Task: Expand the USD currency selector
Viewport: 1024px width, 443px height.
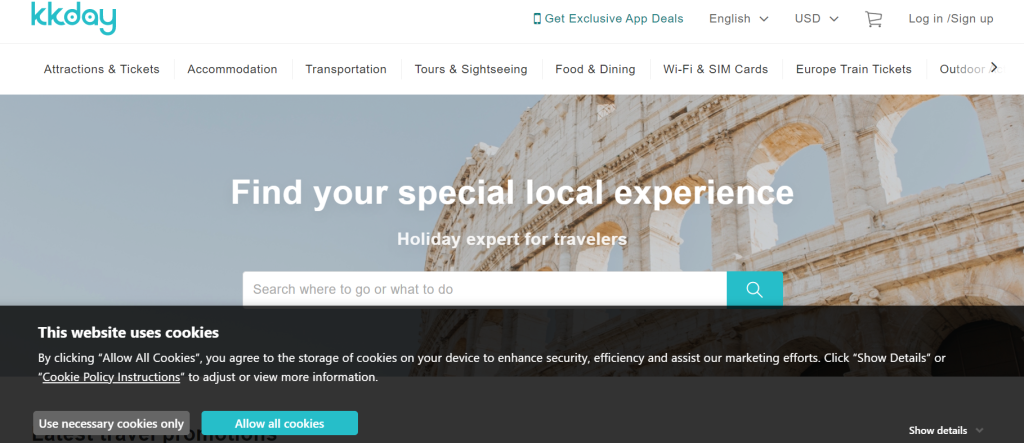Action: click(816, 19)
